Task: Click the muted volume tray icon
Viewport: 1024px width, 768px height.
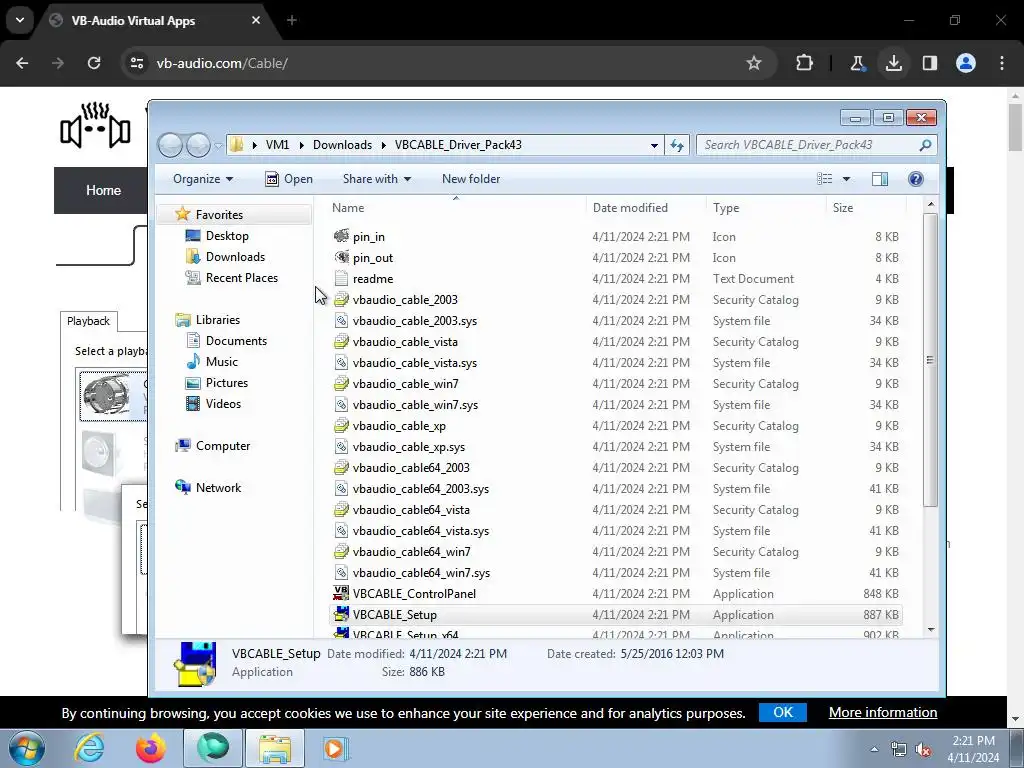Action: (x=923, y=749)
